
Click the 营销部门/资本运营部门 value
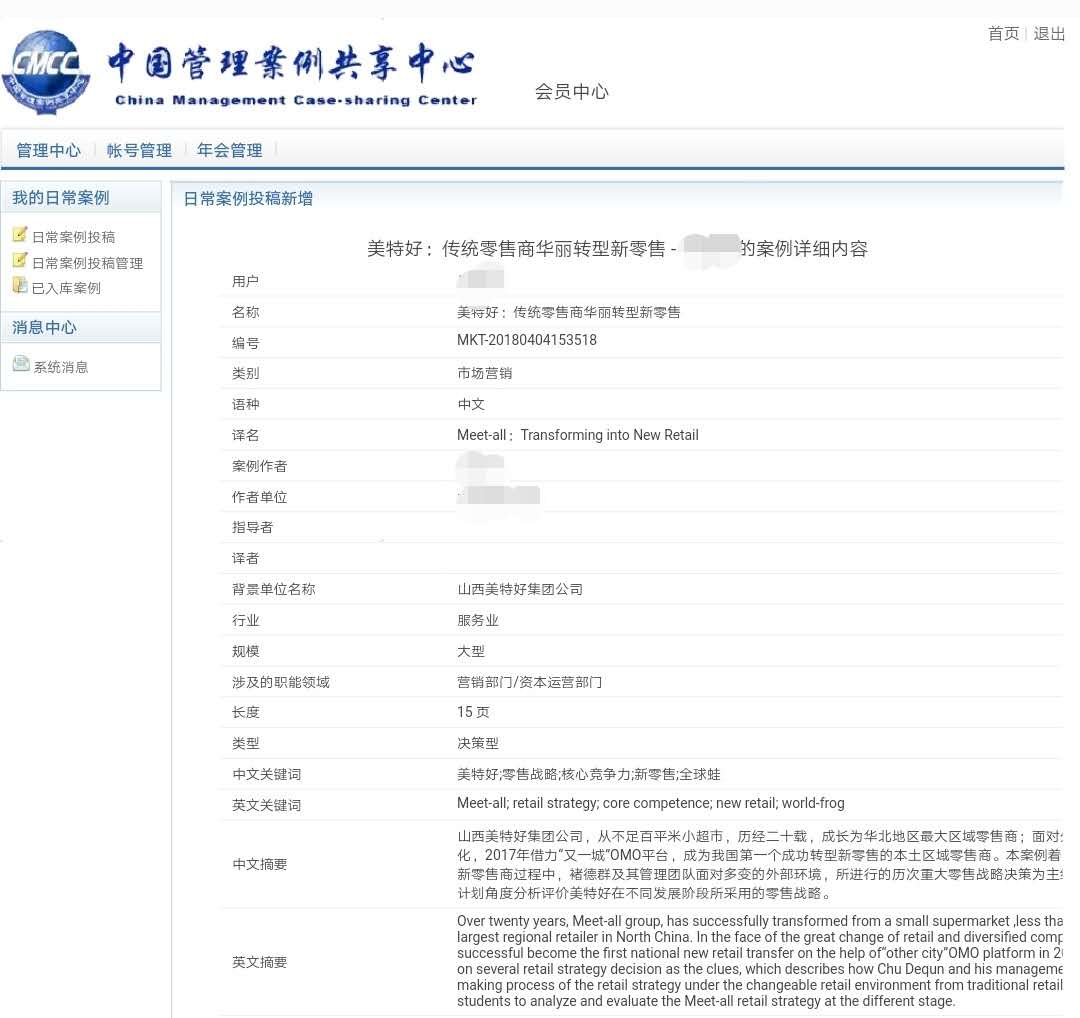point(530,683)
